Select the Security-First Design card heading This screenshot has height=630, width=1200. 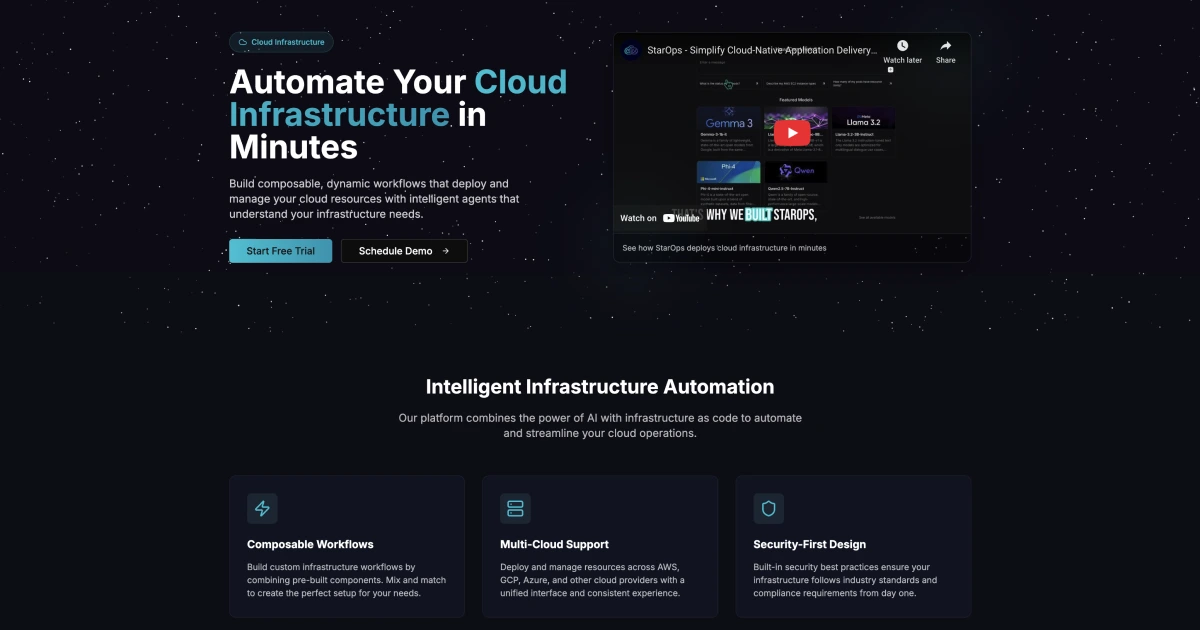click(809, 545)
